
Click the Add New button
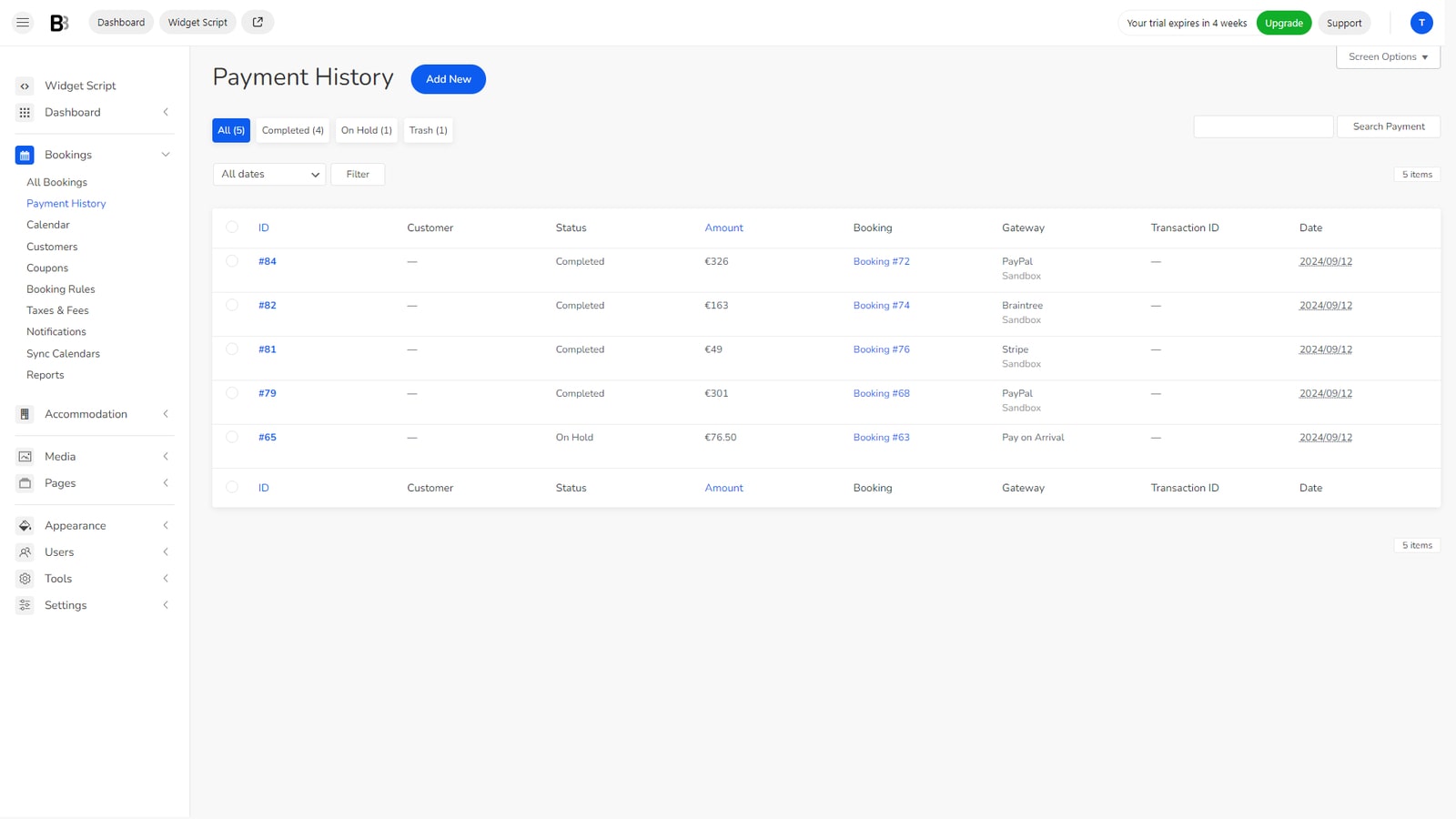(x=448, y=79)
